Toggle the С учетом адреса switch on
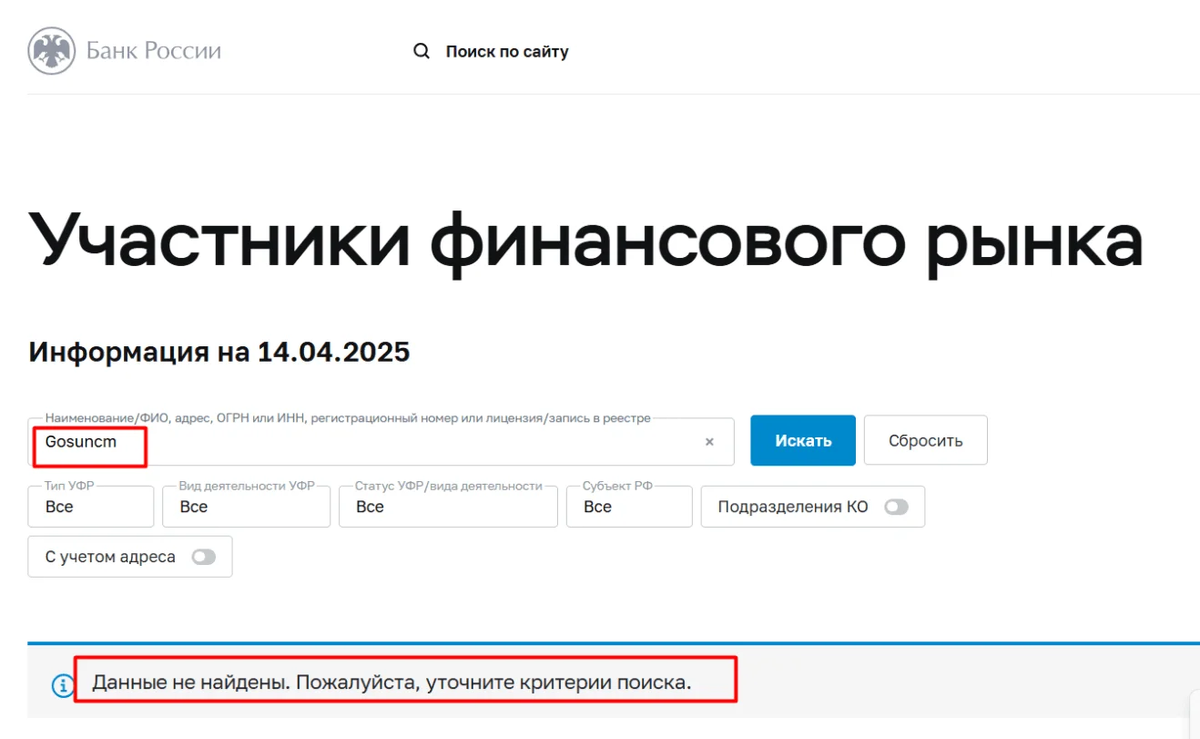 [205, 556]
